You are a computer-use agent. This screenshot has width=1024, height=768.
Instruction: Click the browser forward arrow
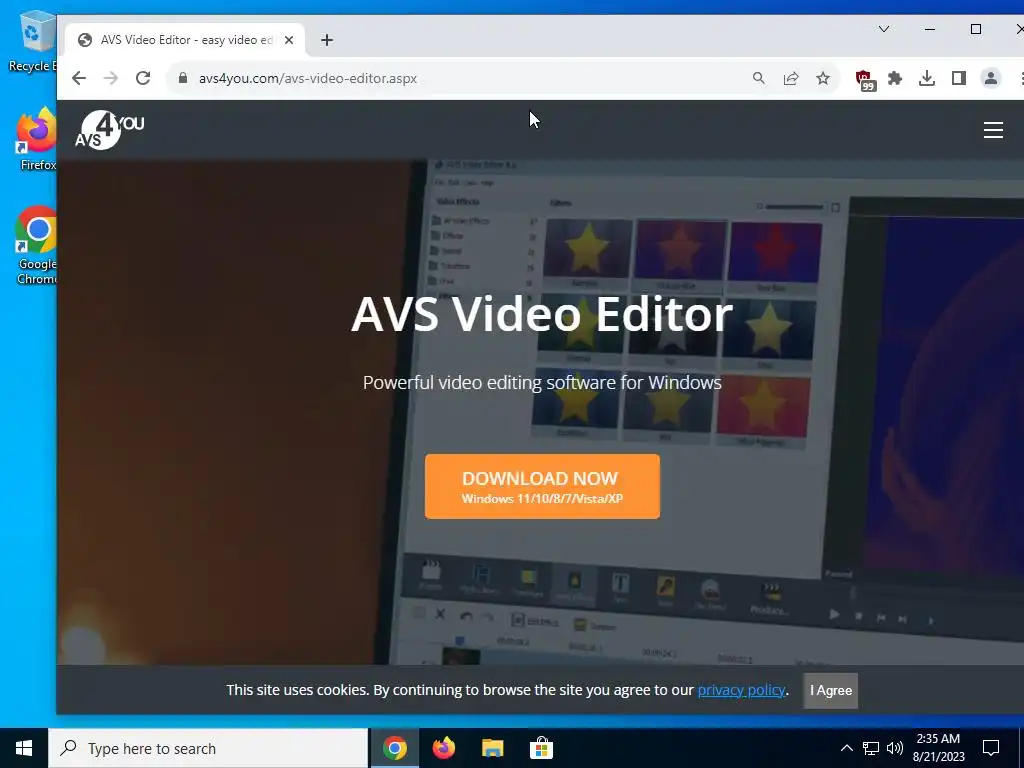click(111, 78)
